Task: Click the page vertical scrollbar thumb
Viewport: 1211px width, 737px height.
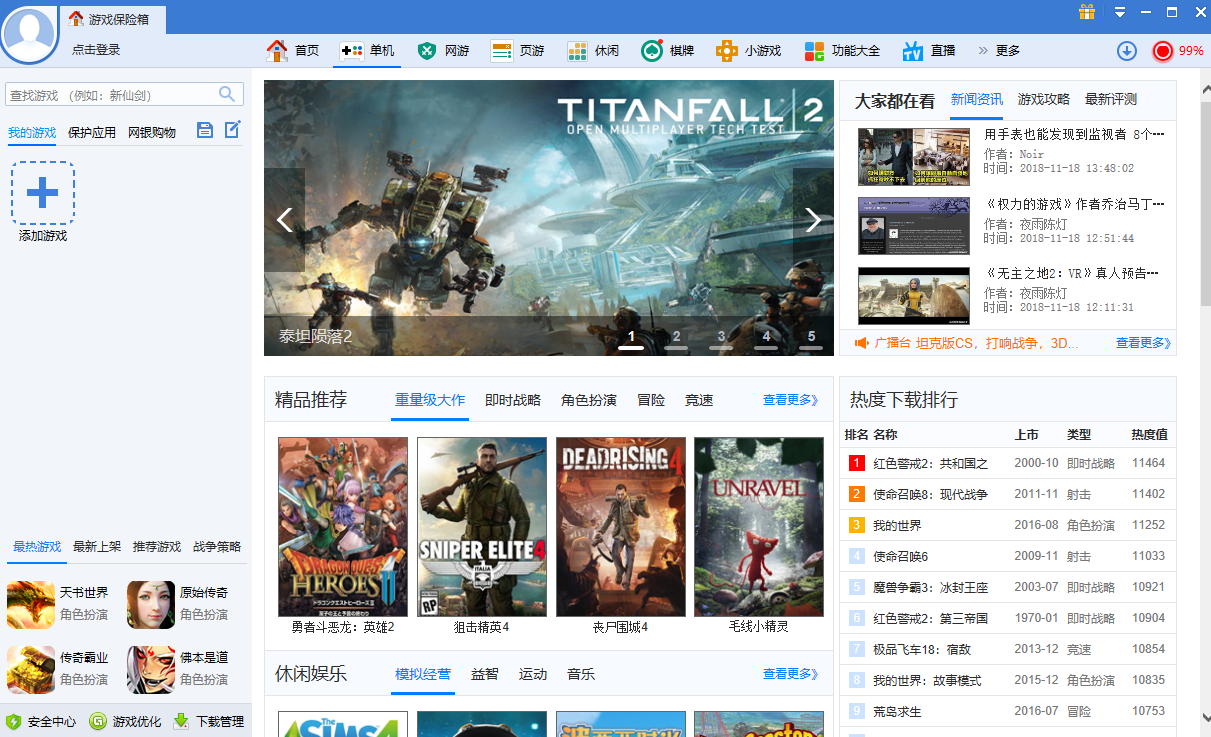Action: [1205, 202]
